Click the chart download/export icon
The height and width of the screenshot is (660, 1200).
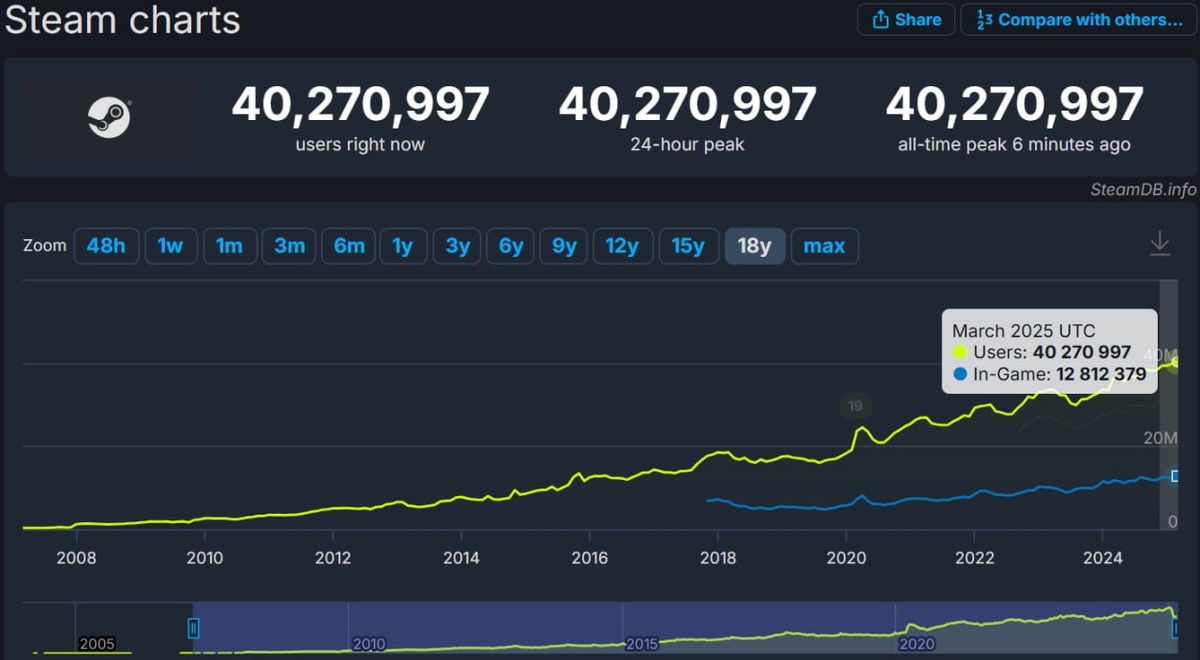click(x=1160, y=242)
